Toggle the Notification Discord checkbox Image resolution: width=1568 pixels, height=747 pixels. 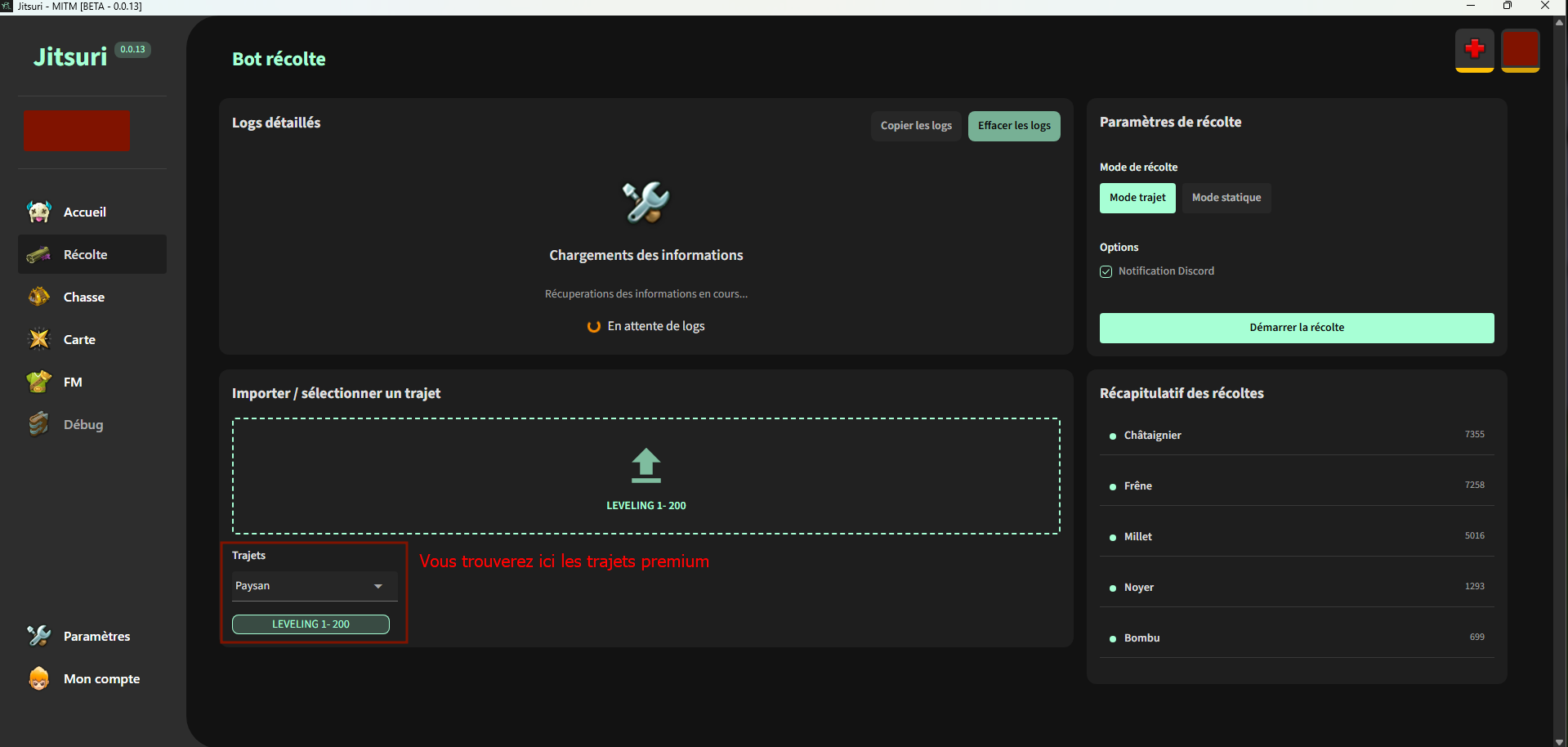(x=1106, y=271)
